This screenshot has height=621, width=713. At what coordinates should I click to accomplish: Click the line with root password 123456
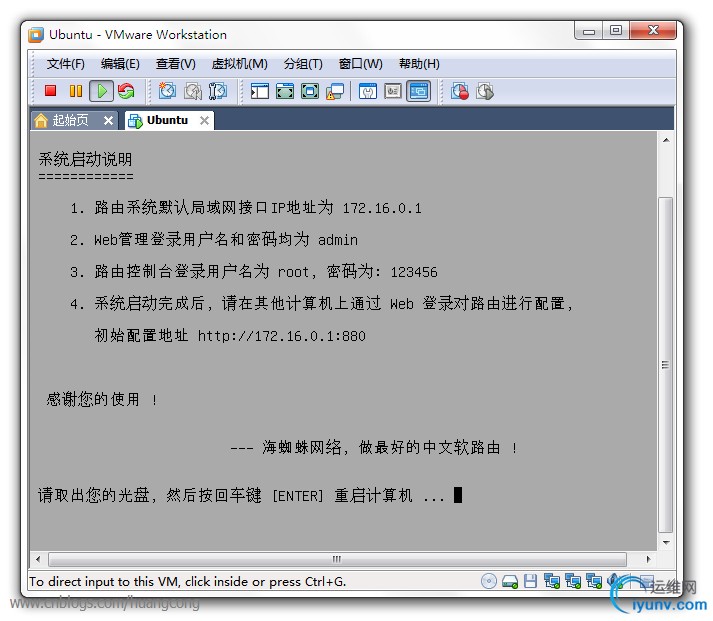pyautogui.click(x=253, y=271)
